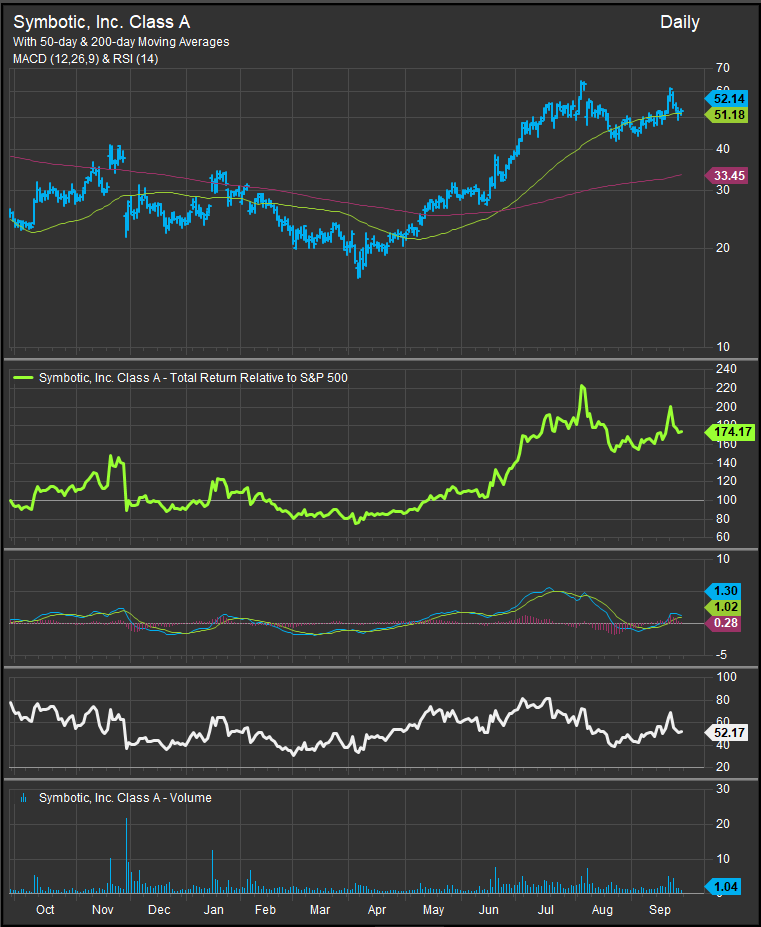Image resolution: width=761 pixels, height=927 pixels.
Task: Click the Daily interval label
Action: [680, 22]
